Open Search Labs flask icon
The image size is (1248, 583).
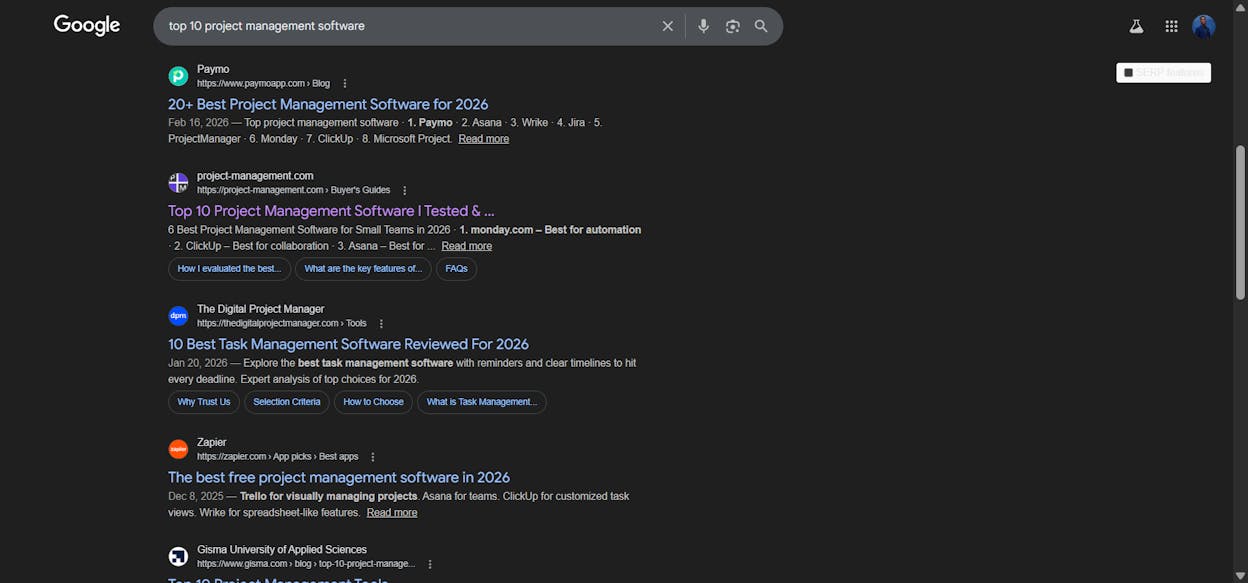pyautogui.click(x=1136, y=26)
